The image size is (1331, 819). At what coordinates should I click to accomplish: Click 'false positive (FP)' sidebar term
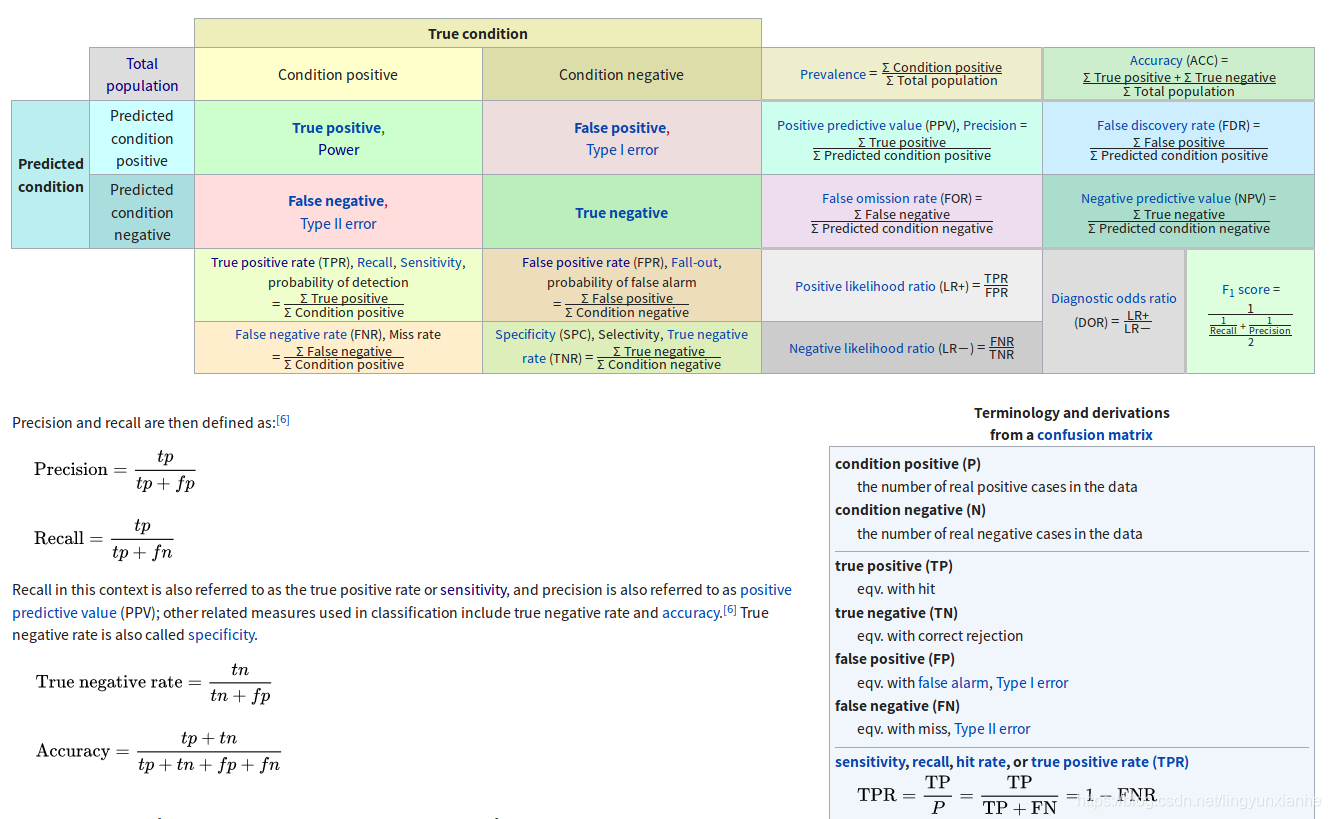coord(895,659)
